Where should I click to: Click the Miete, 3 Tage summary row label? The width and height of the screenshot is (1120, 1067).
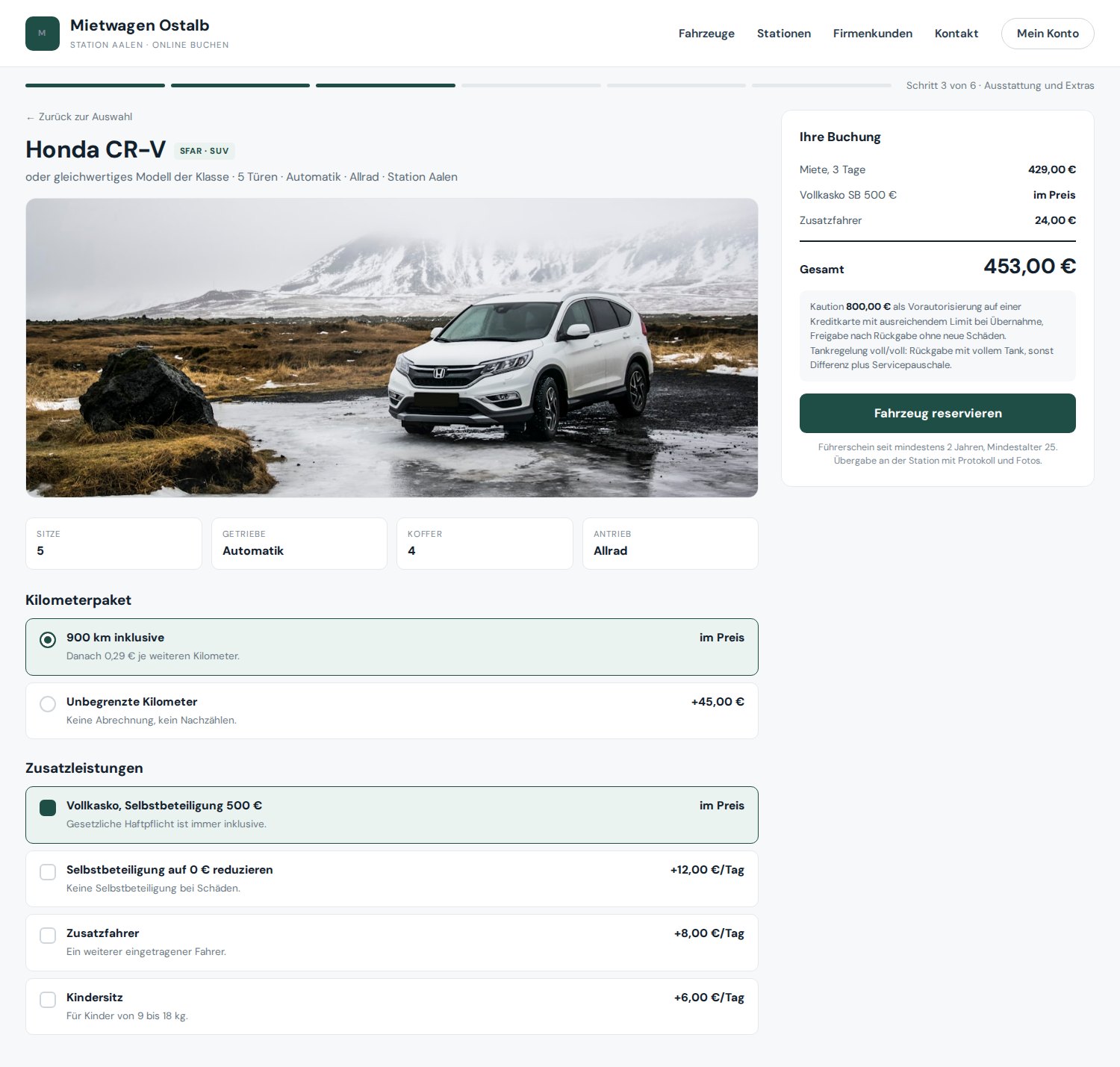pos(833,169)
